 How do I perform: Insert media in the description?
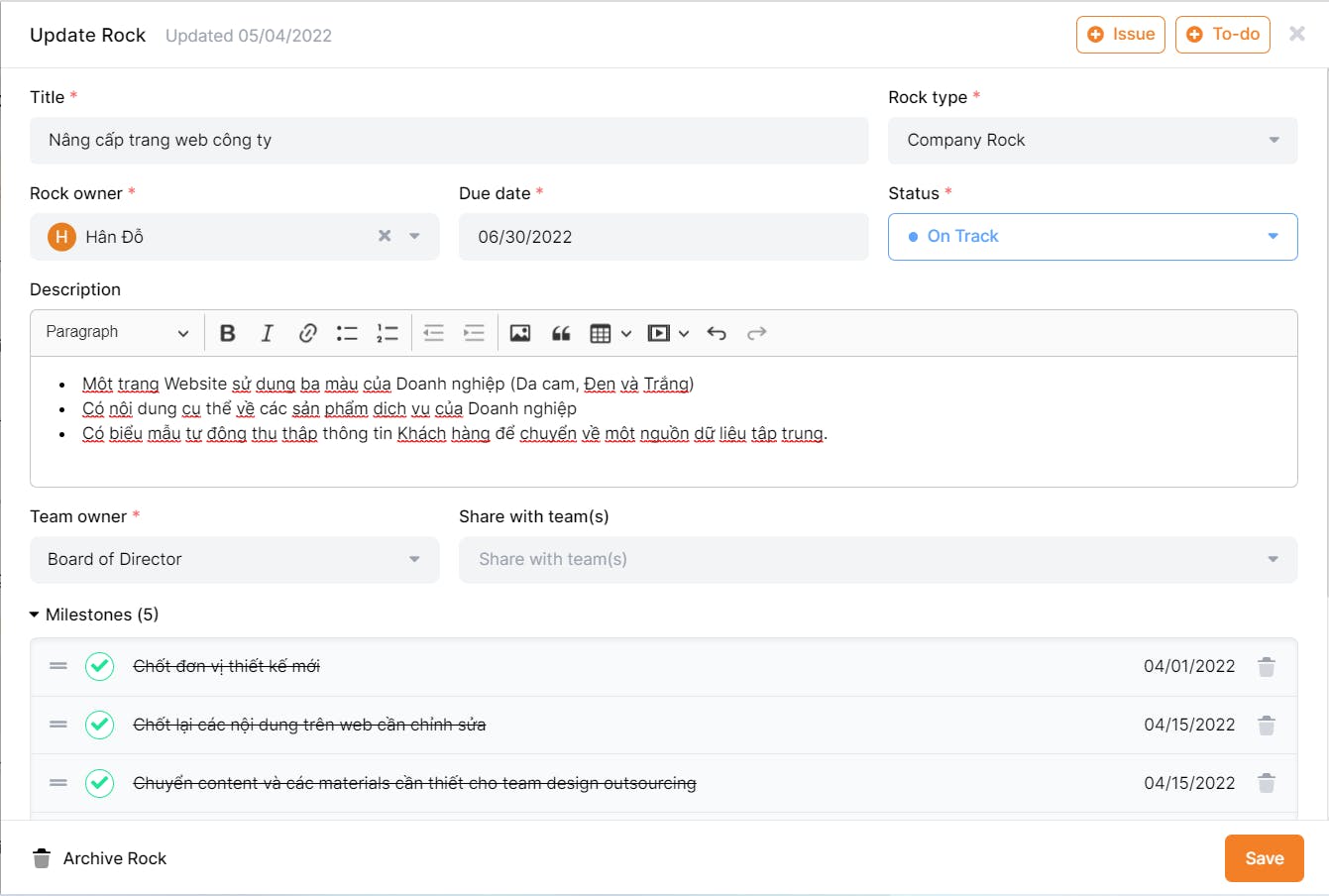pos(659,333)
